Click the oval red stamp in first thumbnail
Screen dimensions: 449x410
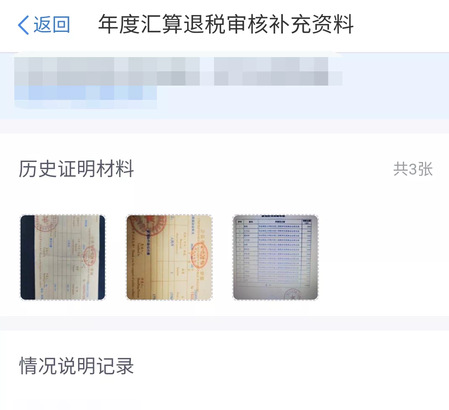pyautogui.click(x=89, y=256)
